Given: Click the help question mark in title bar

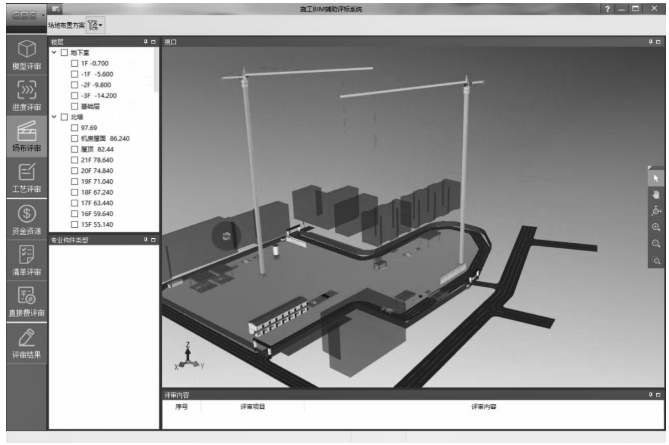Looking at the screenshot, I should [607, 9].
